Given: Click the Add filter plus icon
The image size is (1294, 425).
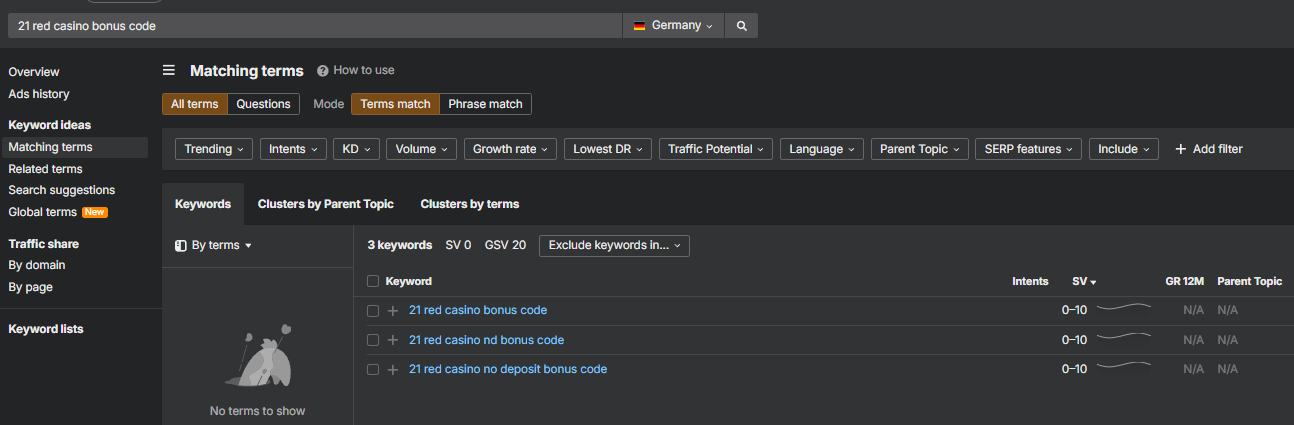Looking at the screenshot, I should click(x=1181, y=149).
